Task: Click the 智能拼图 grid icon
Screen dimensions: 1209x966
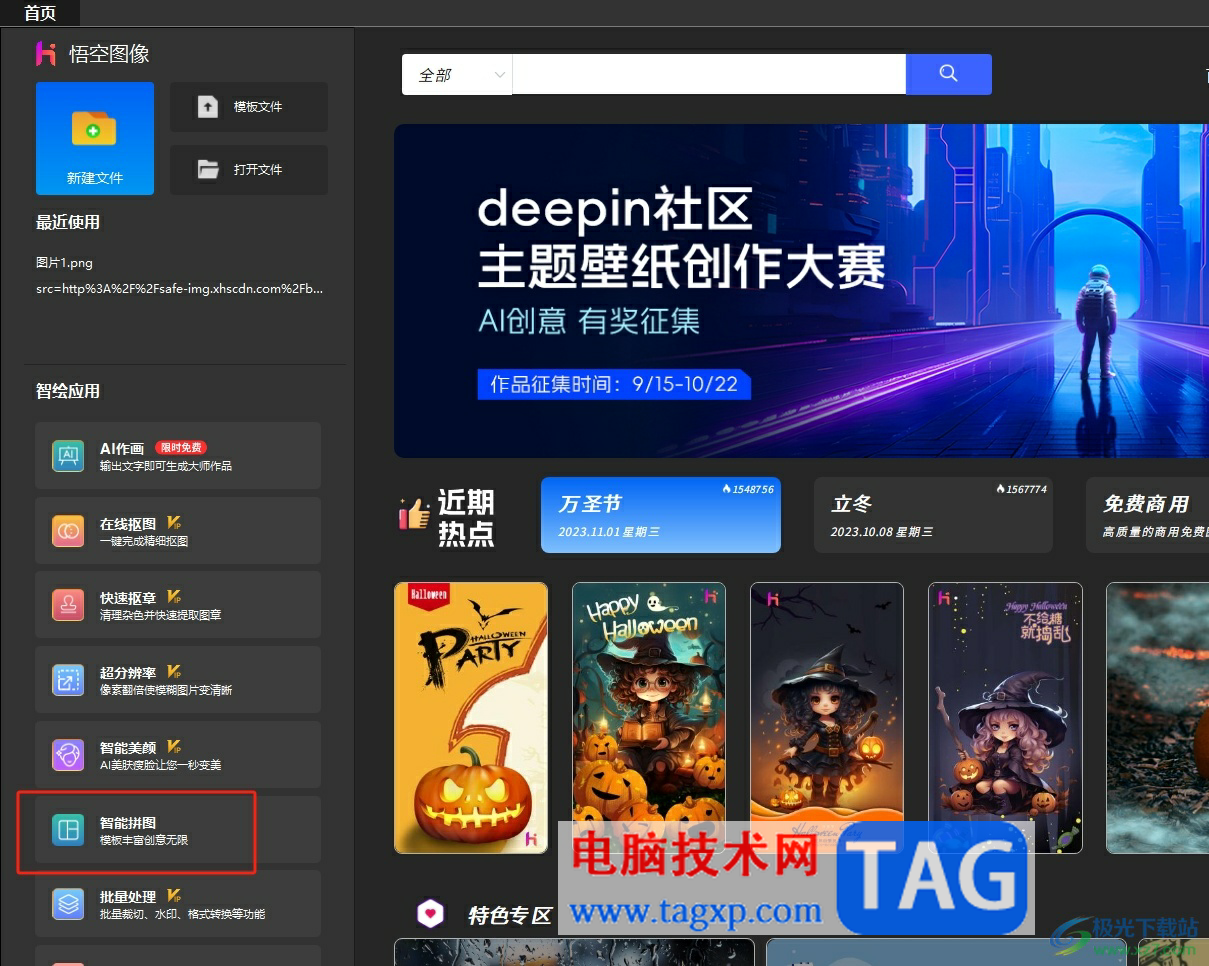Action: click(68, 830)
